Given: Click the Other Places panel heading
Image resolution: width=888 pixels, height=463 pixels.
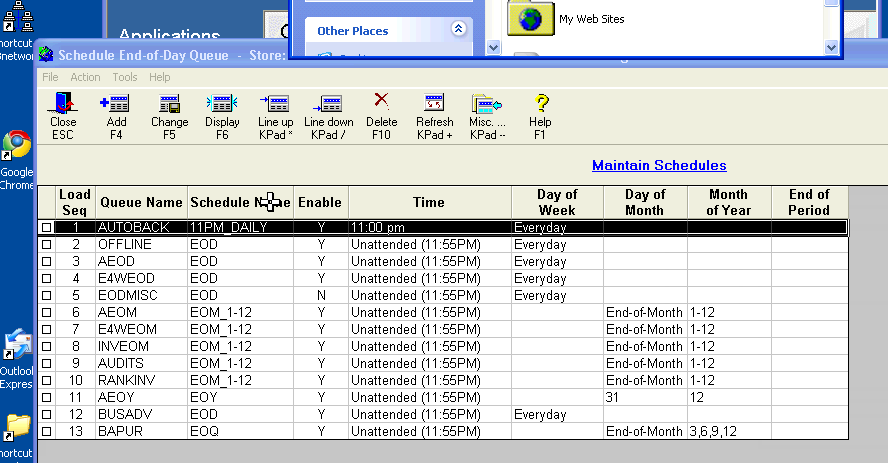Looking at the screenshot, I should click(353, 31).
